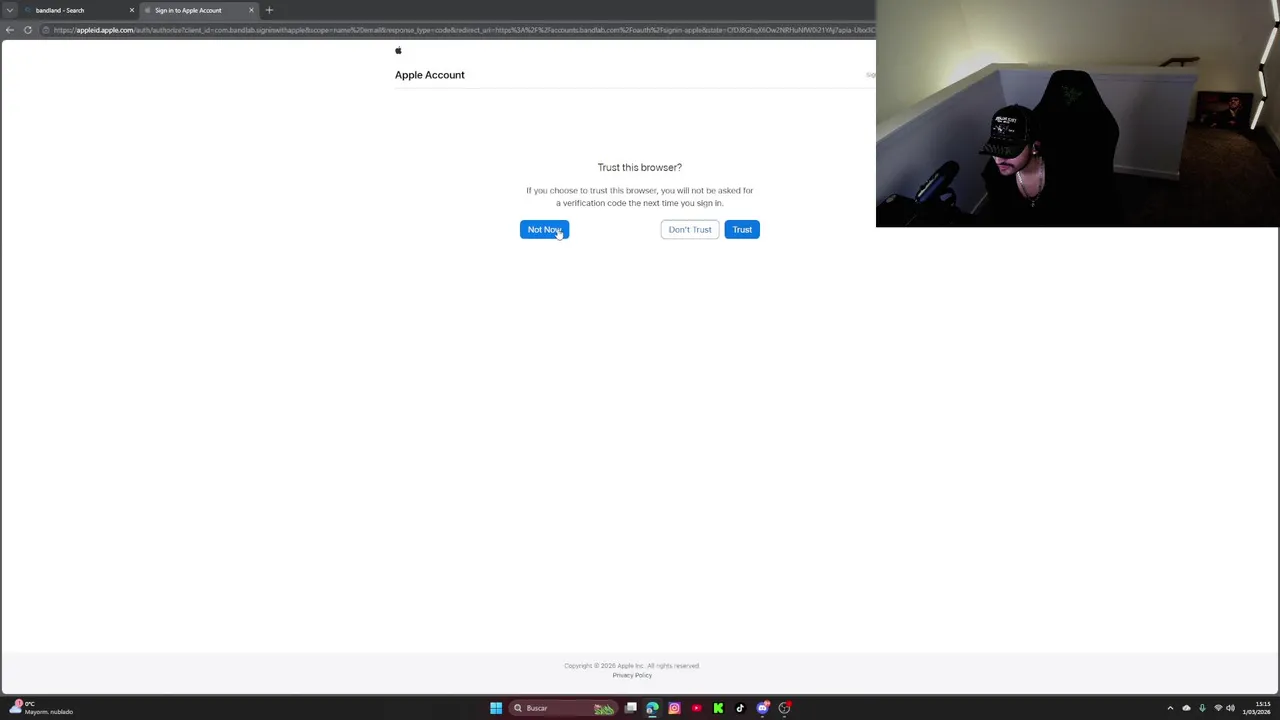This screenshot has width=1280, height=720.
Task: Click the Not Now button
Action: coord(544,230)
